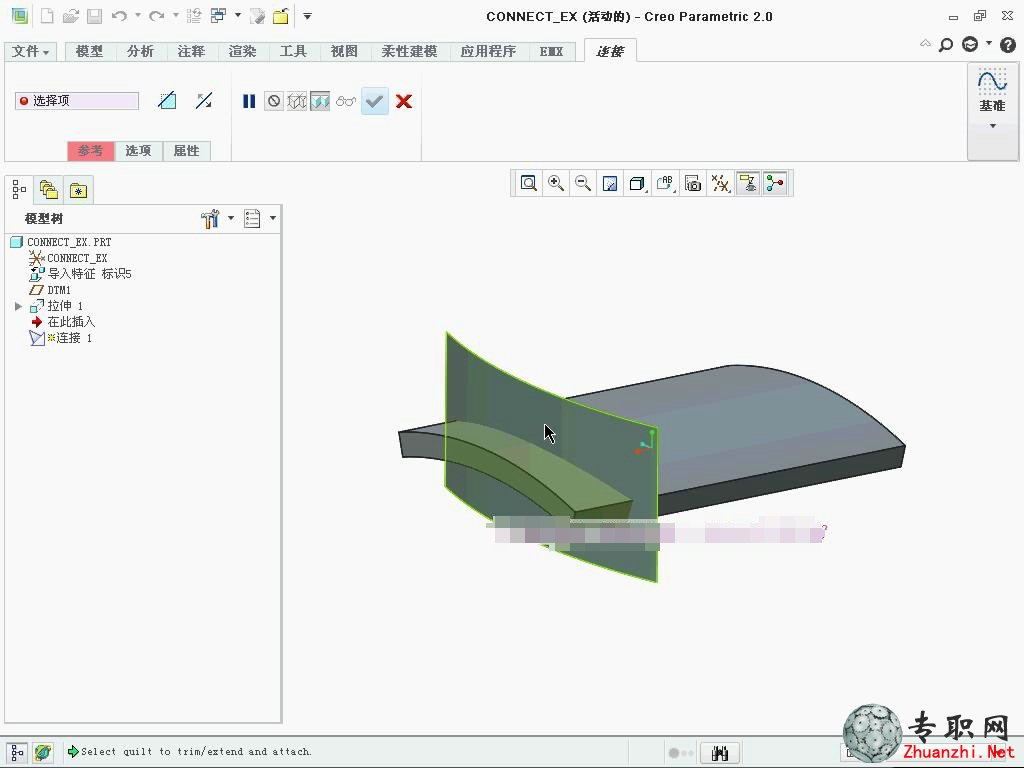Switch to the favorites navigator tab

(78, 190)
